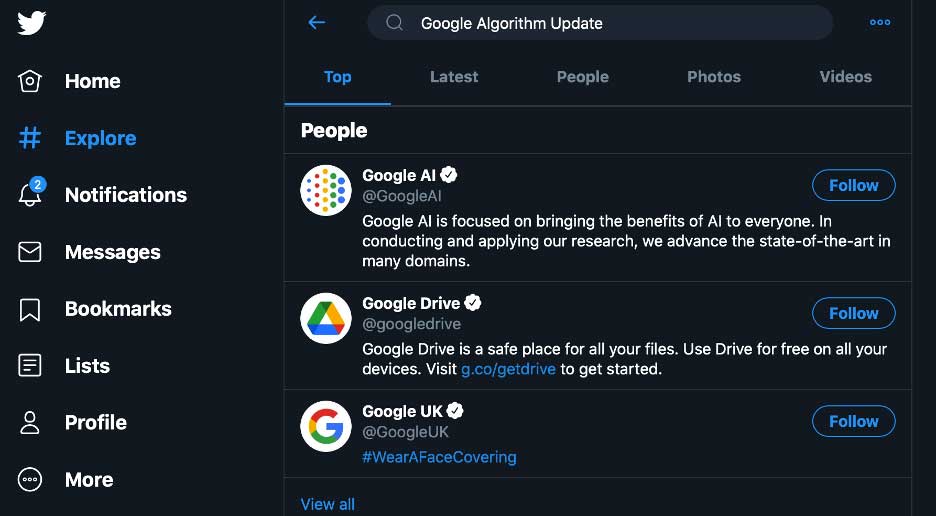Open the Bookmarks icon in sidebar

click(x=30, y=309)
